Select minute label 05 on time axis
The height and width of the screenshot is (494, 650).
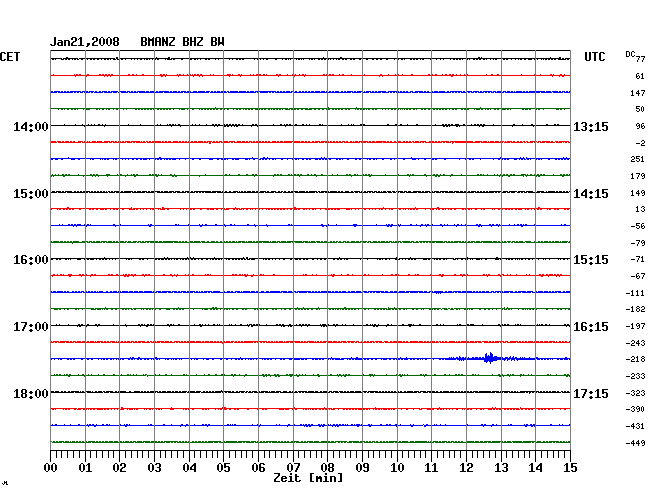coord(223,468)
